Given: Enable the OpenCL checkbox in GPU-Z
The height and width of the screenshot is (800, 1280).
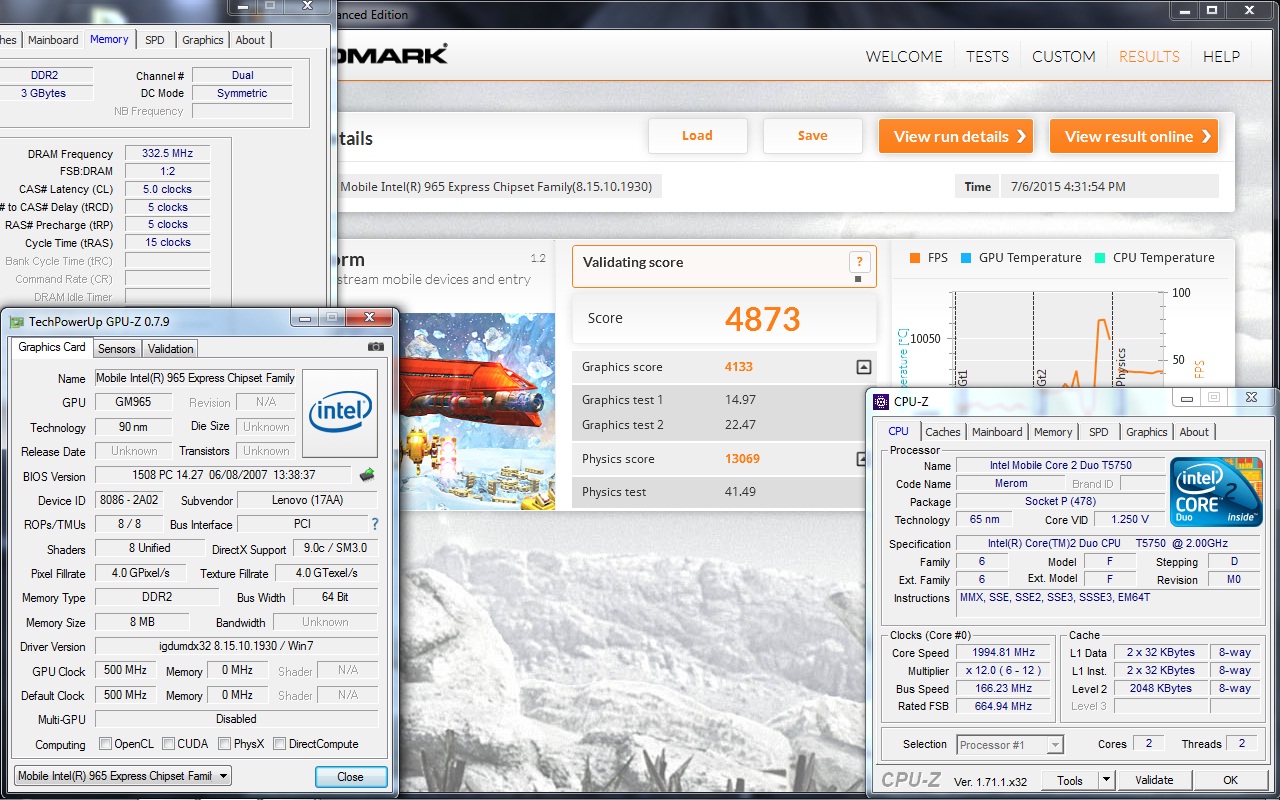Looking at the screenshot, I should click(105, 744).
